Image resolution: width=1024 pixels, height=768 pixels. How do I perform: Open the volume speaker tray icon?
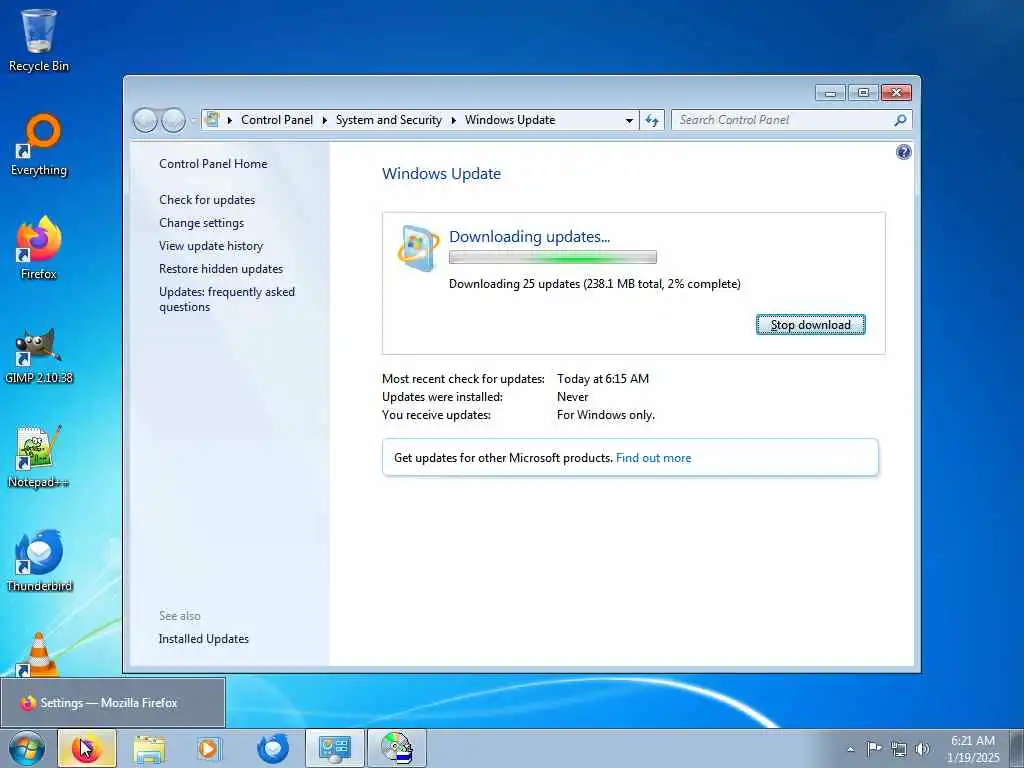(922, 749)
